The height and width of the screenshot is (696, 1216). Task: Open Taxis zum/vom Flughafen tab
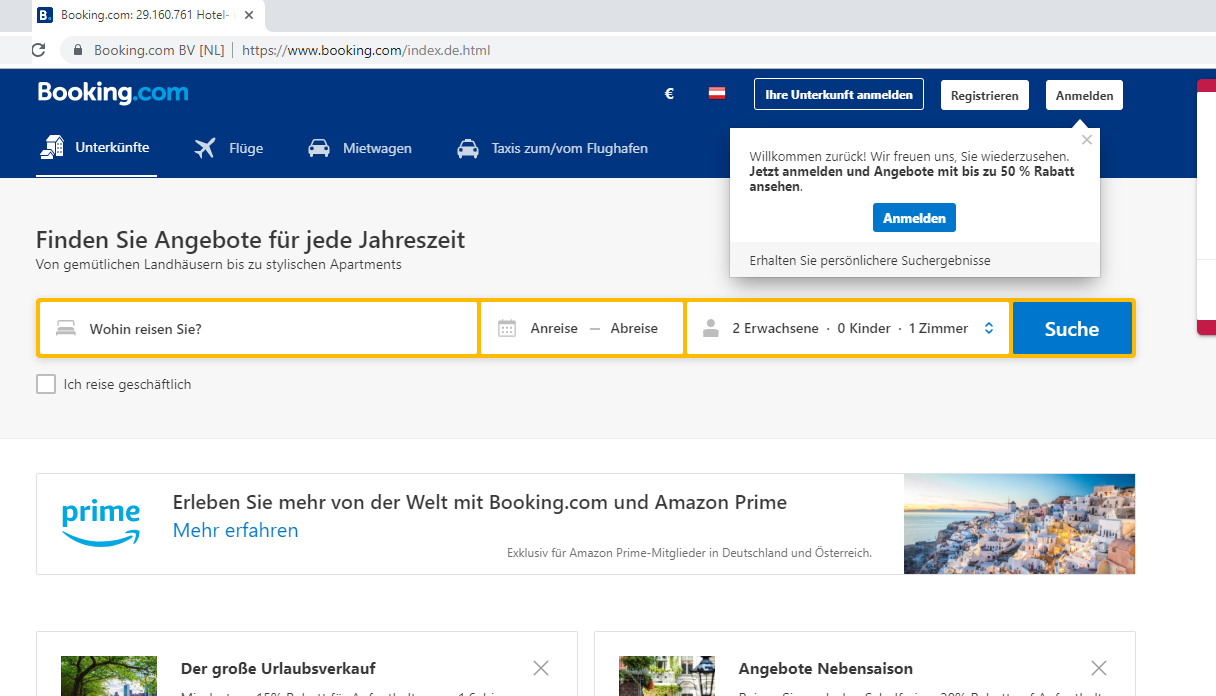coord(552,148)
